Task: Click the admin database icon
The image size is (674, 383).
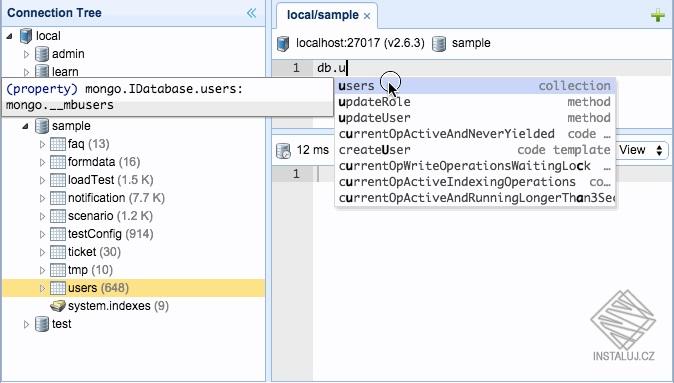Action: tap(42, 54)
